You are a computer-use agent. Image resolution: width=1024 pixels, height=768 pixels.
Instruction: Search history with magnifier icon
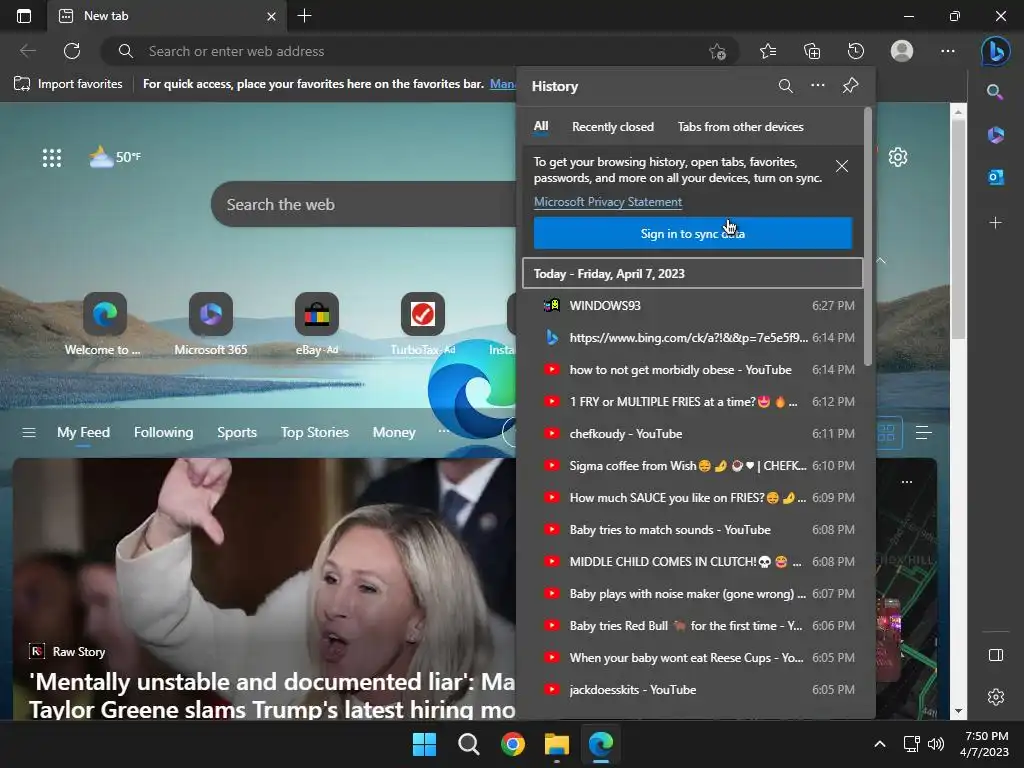(x=786, y=86)
